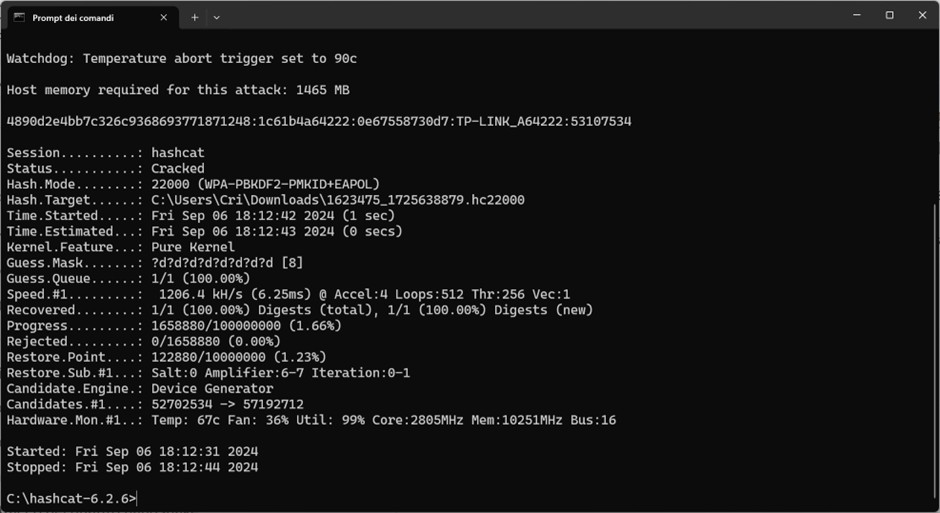Viewport: 940px width, 513px height.
Task: Open a new tab with plus button
Action: coord(195,17)
